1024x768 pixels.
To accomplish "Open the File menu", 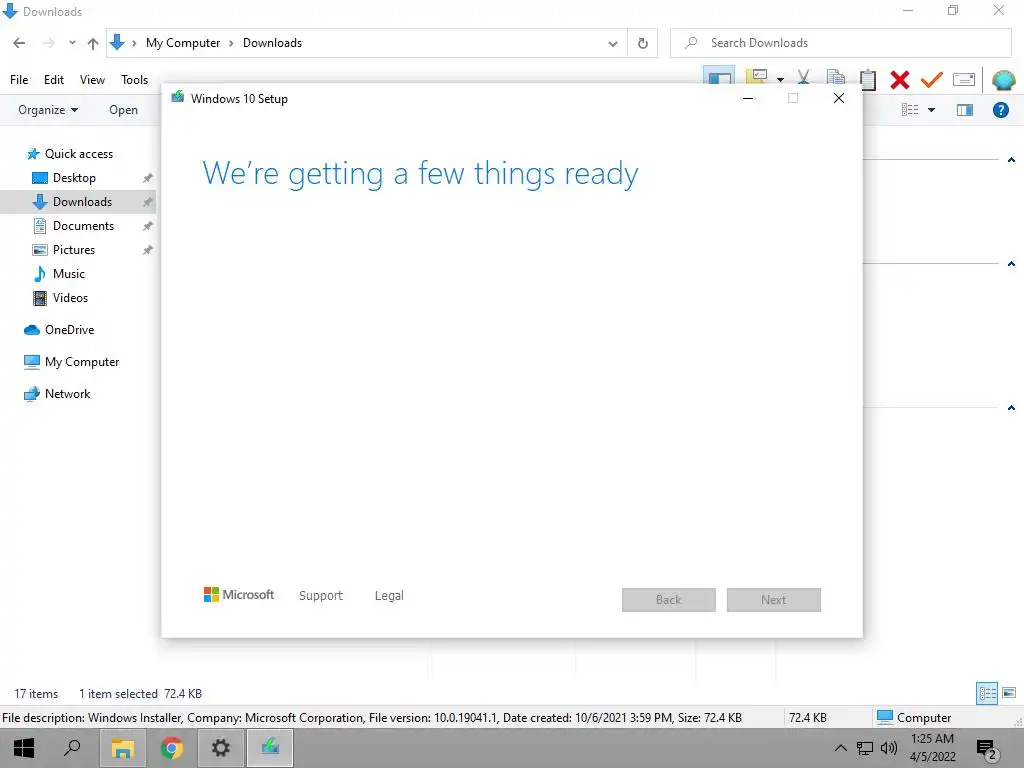I will click(x=19, y=80).
